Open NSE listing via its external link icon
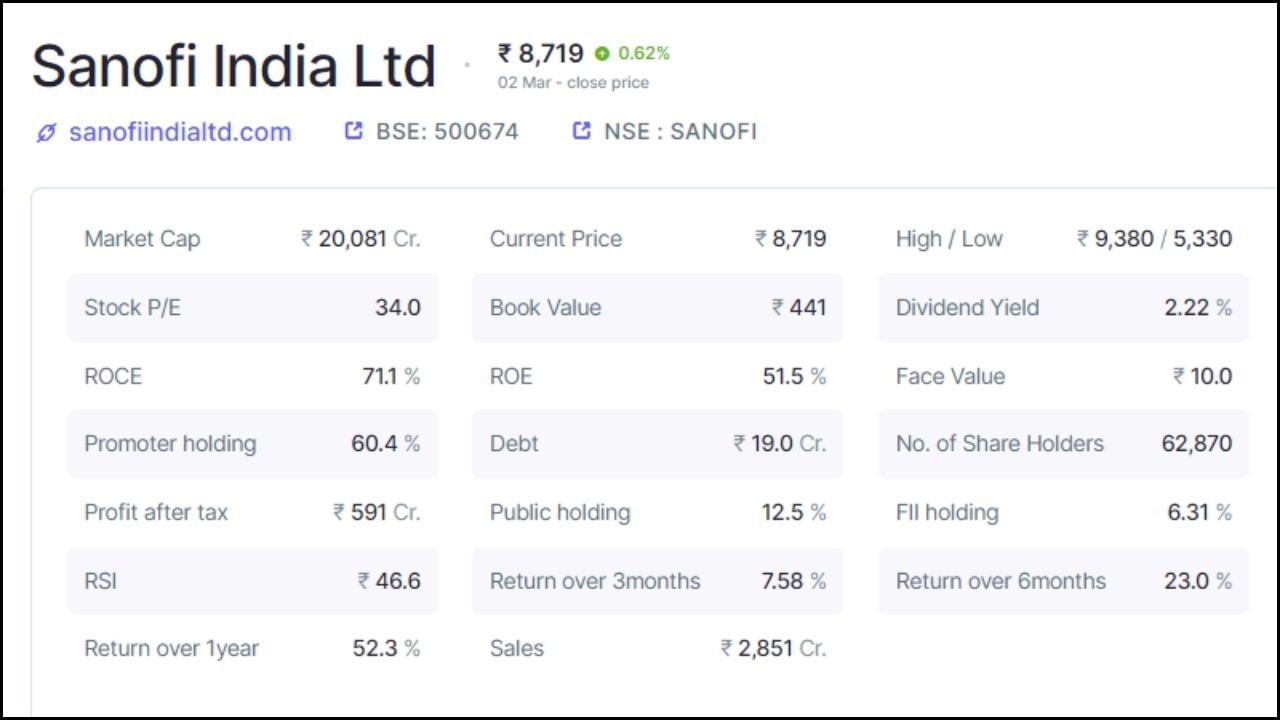This screenshot has width=1280, height=720. [x=580, y=130]
